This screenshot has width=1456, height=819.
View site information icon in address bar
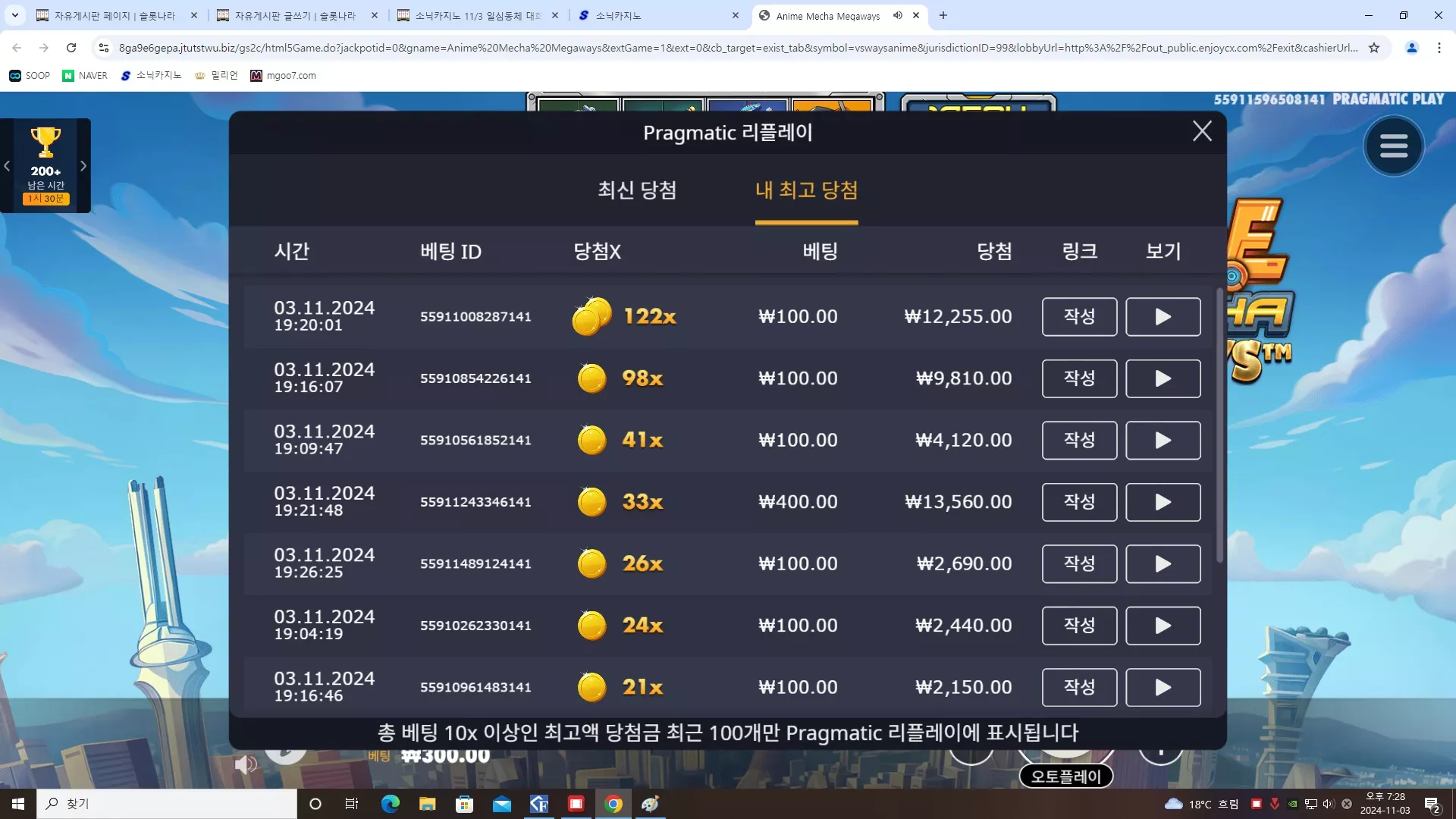(x=104, y=48)
